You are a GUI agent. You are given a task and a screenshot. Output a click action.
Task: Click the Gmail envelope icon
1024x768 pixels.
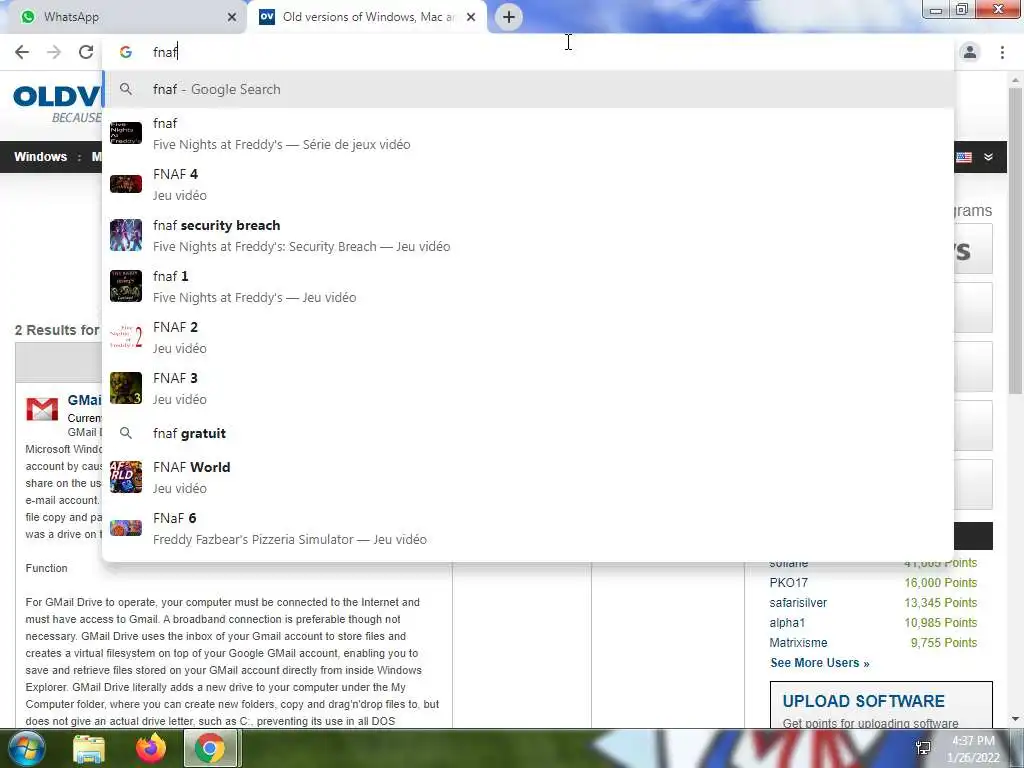(x=42, y=409)
